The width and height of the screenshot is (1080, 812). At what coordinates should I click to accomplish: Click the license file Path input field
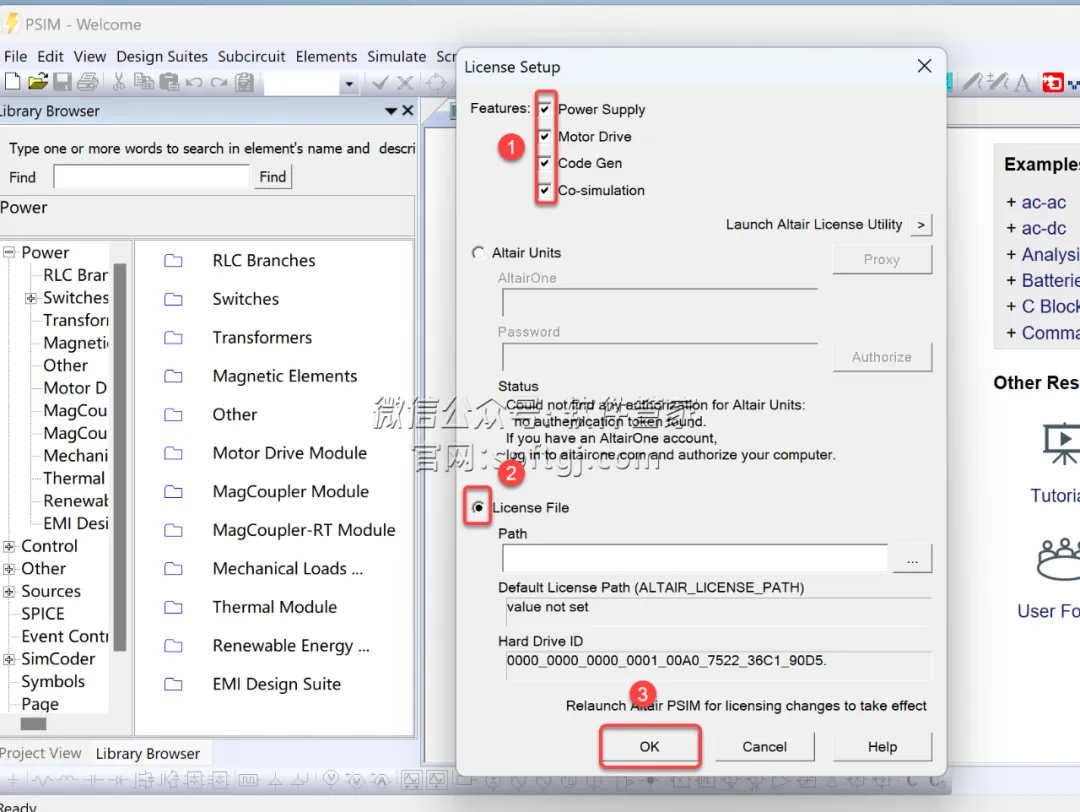(695, 558)
